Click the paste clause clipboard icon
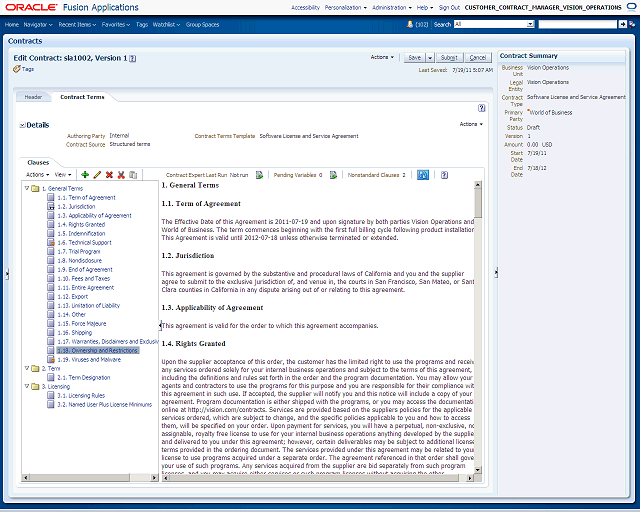This screenshot has width=640, height=512. (x=133, y=175)
